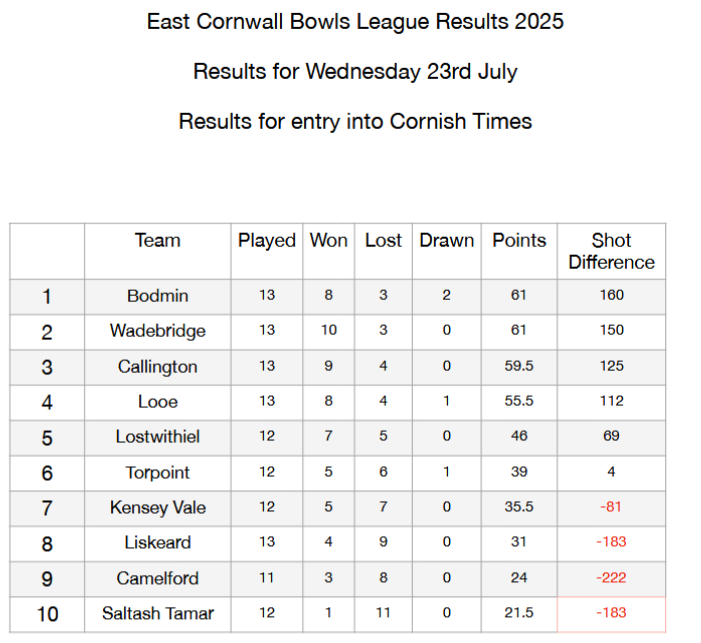
Task: Select the Team column header
Action: 157,251
